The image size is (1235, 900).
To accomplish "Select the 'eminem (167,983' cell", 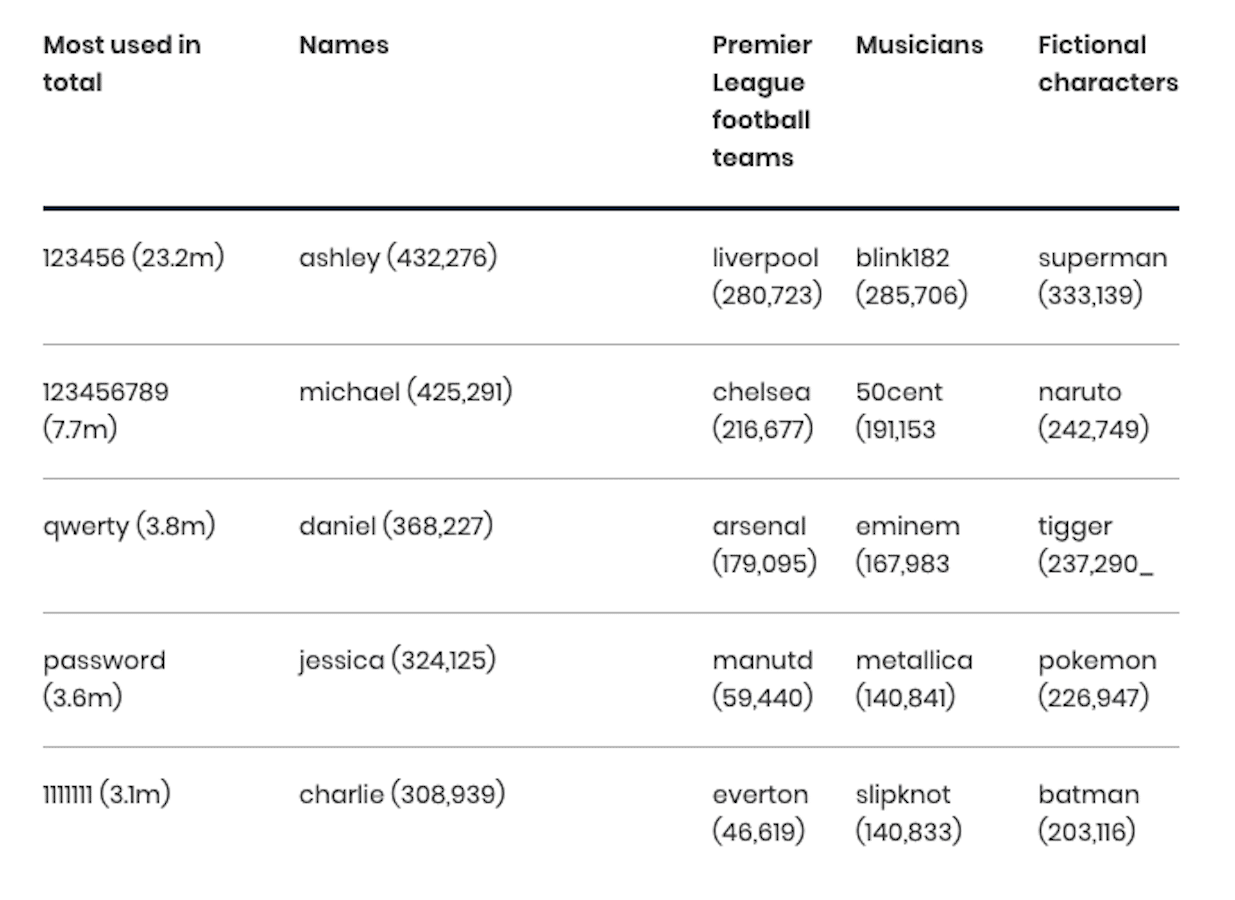I will coord(907,545).
